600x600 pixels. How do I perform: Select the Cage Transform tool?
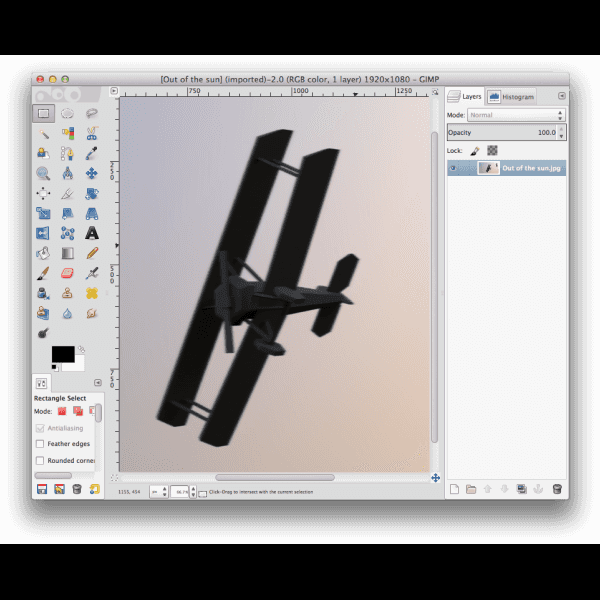pyautogui.click(x=67, y=233)
